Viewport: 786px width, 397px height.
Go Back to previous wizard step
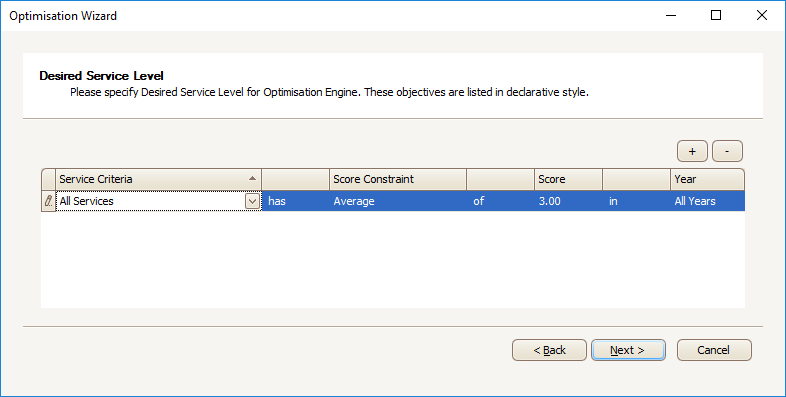[x=549, y=350]
